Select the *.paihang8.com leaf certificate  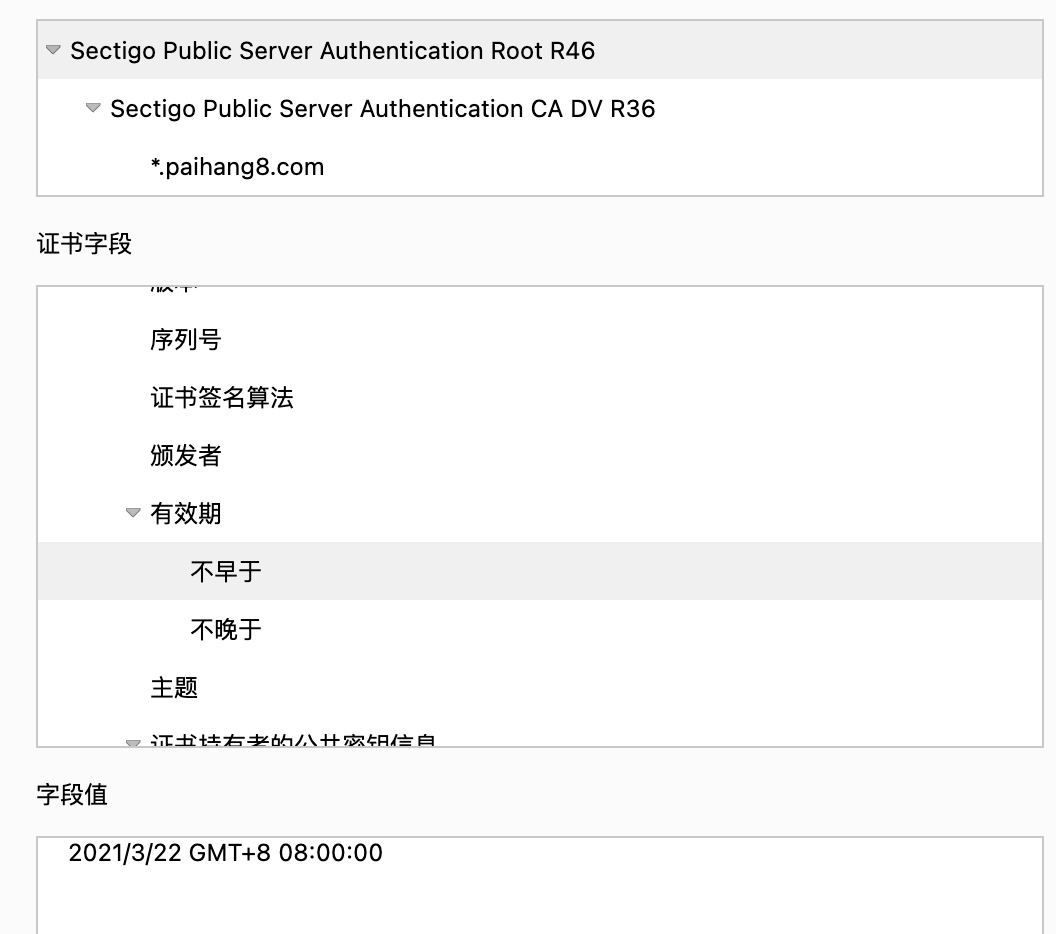click(237, 167)
